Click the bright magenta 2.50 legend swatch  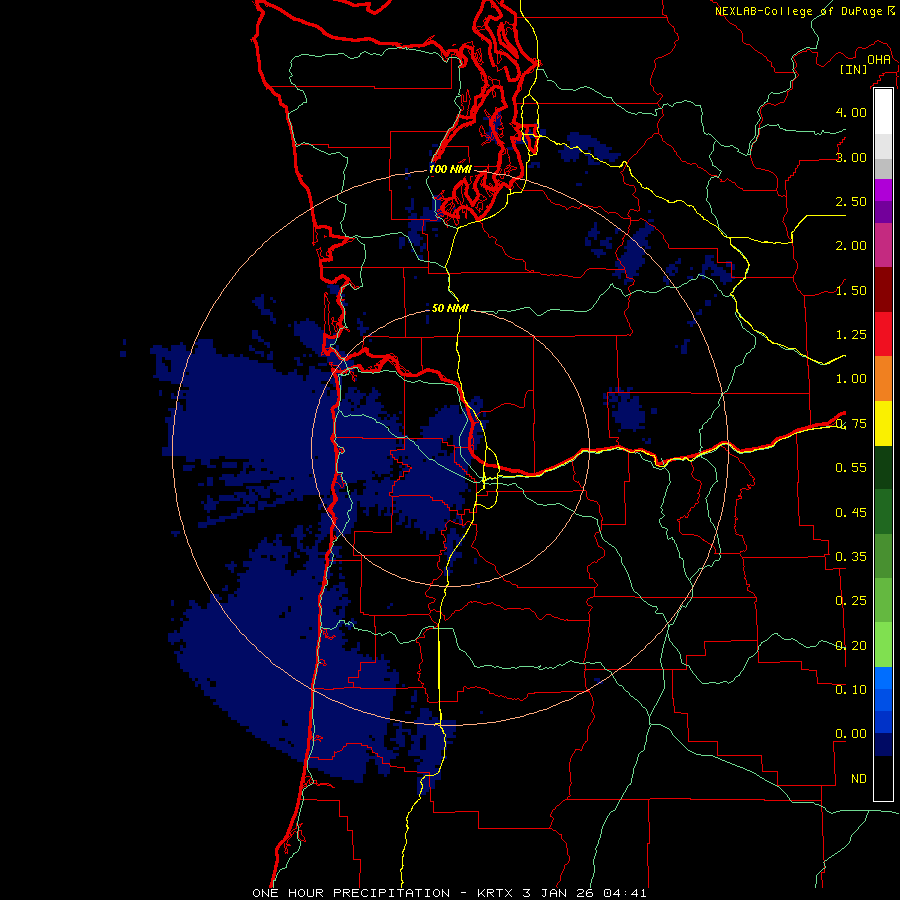click(x=883, y=190)
